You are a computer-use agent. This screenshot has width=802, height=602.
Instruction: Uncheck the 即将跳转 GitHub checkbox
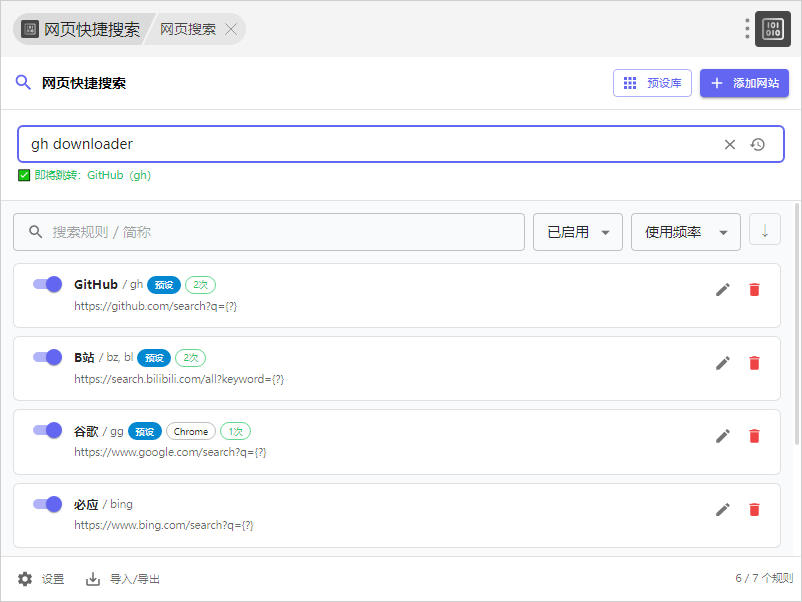point(24,175)
